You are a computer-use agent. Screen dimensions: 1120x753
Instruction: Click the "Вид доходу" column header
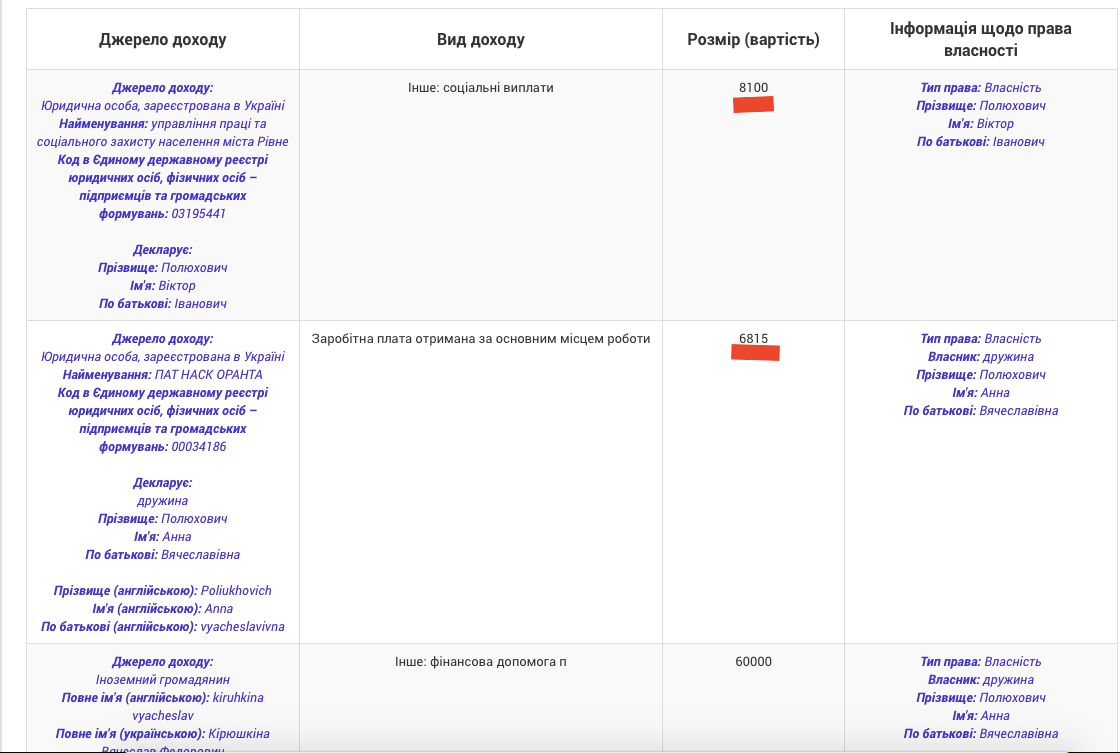480,40
